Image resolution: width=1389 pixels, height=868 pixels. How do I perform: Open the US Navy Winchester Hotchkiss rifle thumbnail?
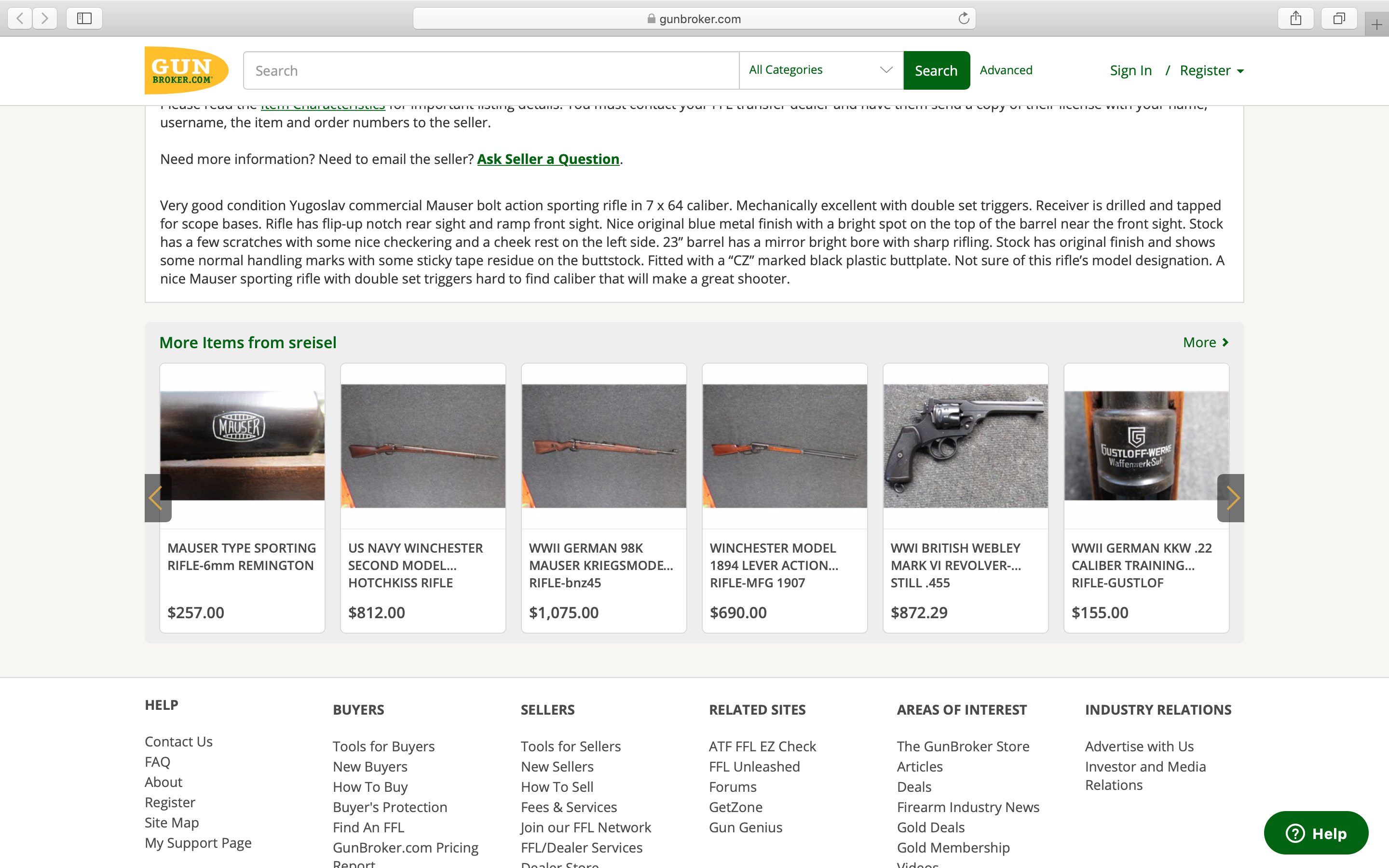423,446
